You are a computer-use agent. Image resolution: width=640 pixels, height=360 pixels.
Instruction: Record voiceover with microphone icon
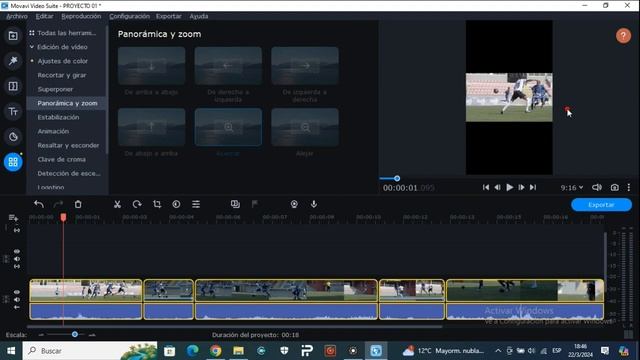(313, 204)
